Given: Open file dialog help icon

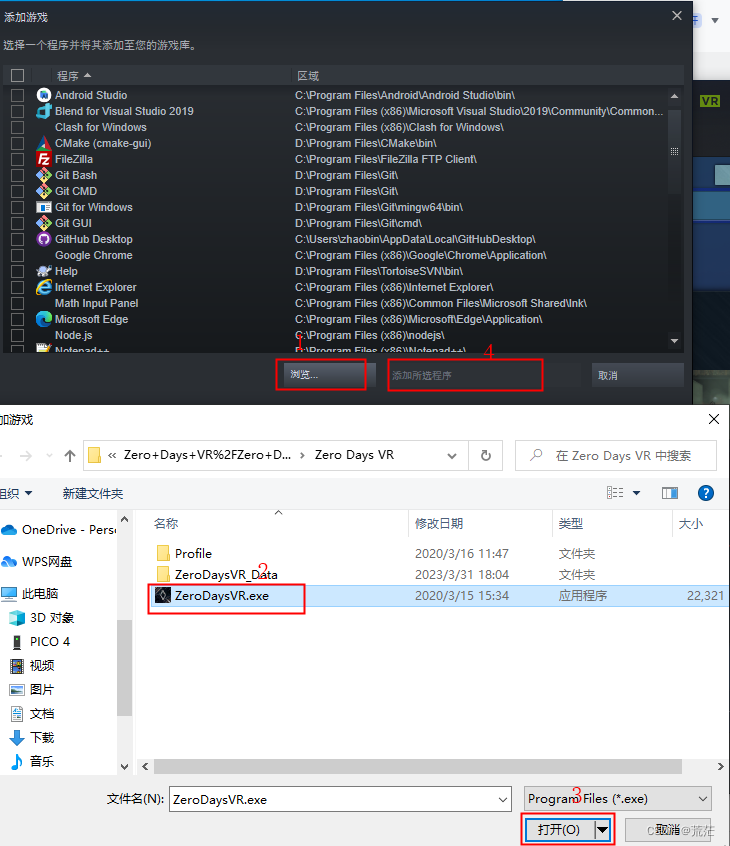Looking at the screenshot, I should [706, 493].
